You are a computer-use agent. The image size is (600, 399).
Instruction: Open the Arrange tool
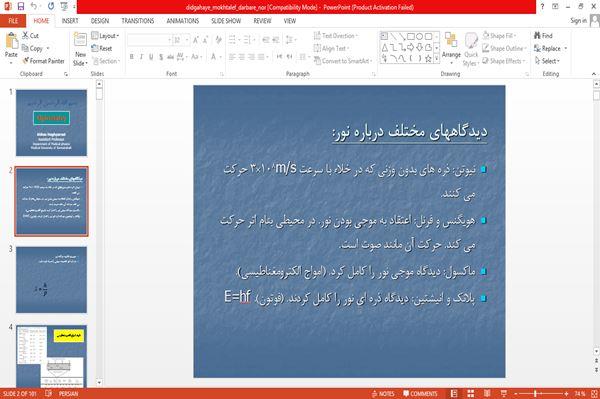[451, 48]
